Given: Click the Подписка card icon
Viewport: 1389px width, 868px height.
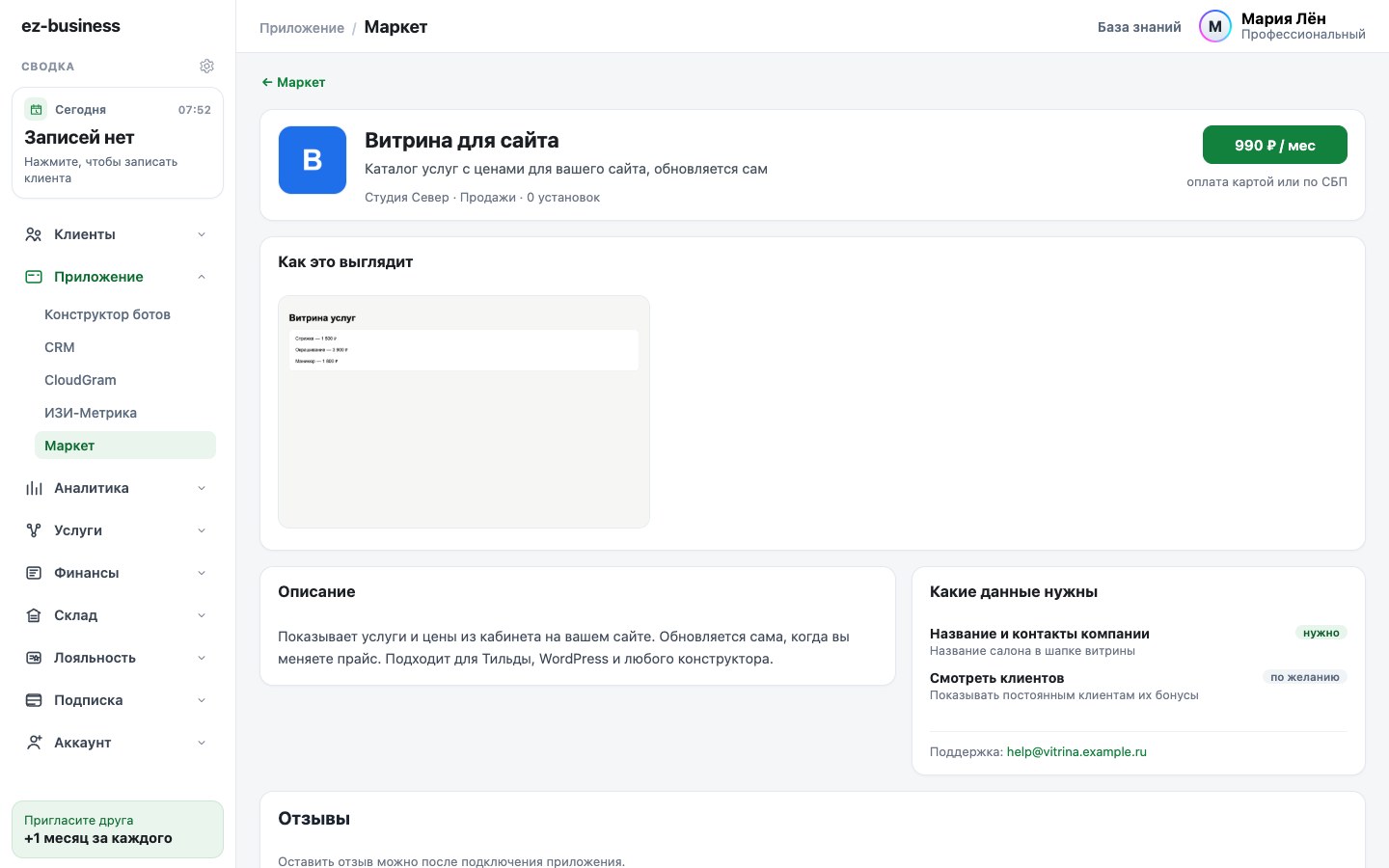Looking at the screenshot, I should pos(34,700).
